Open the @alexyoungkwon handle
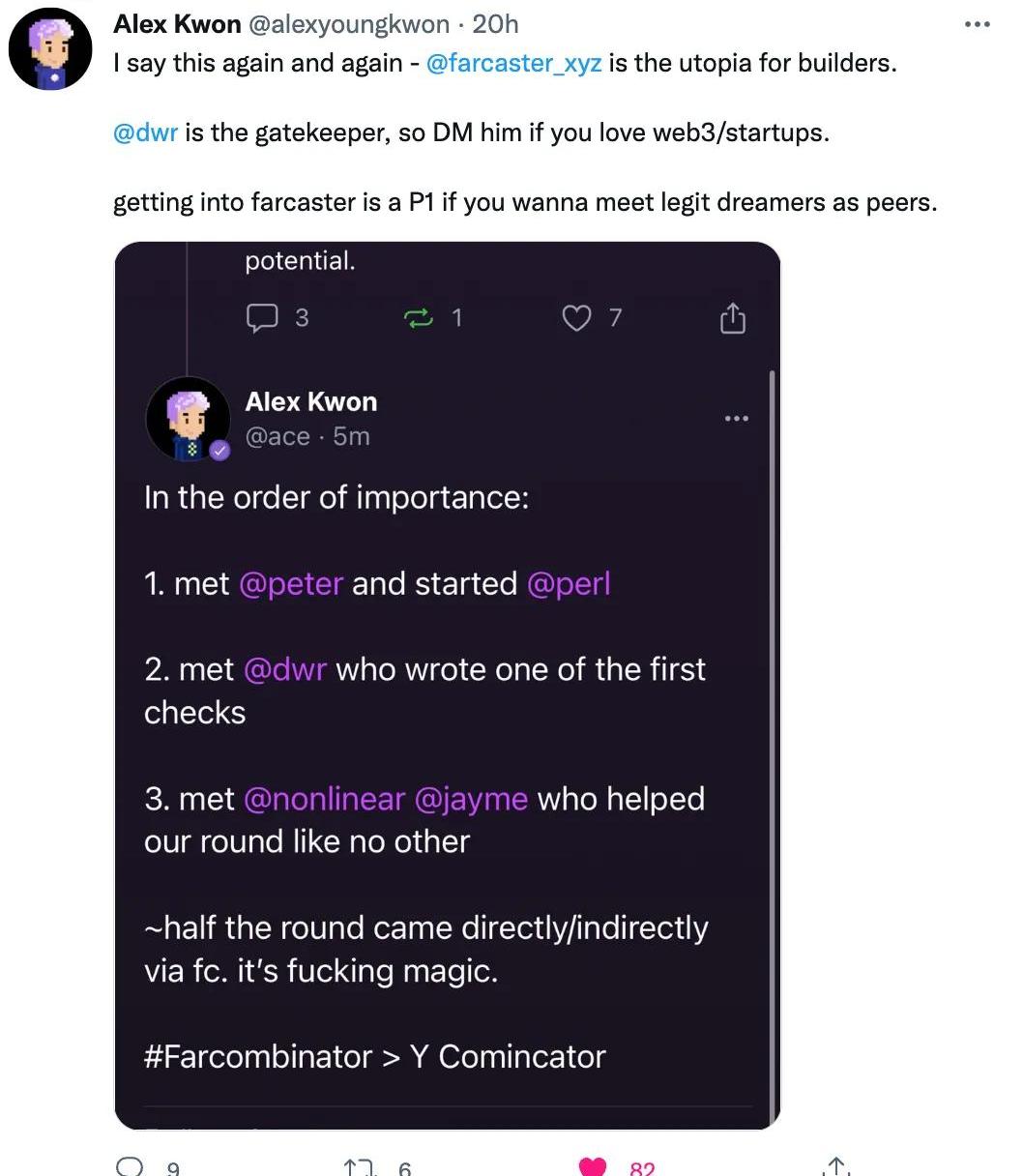The width and height of the screenshot is (1023, 1176). pos(349,24)
